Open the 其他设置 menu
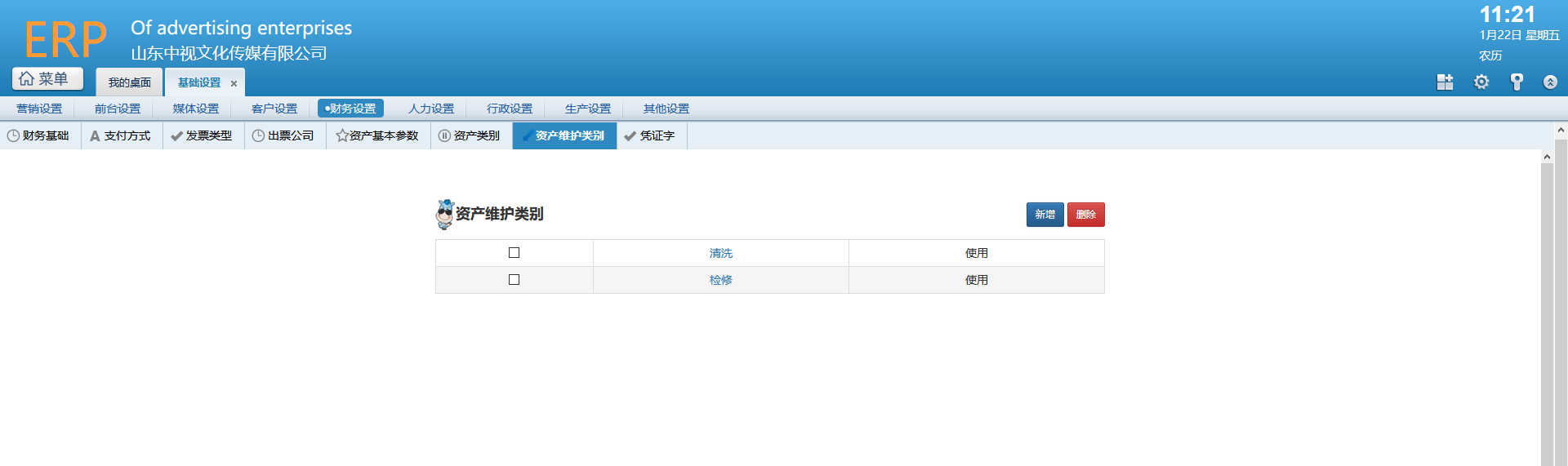Screen dimensions: 1568x466 point(666,109)
